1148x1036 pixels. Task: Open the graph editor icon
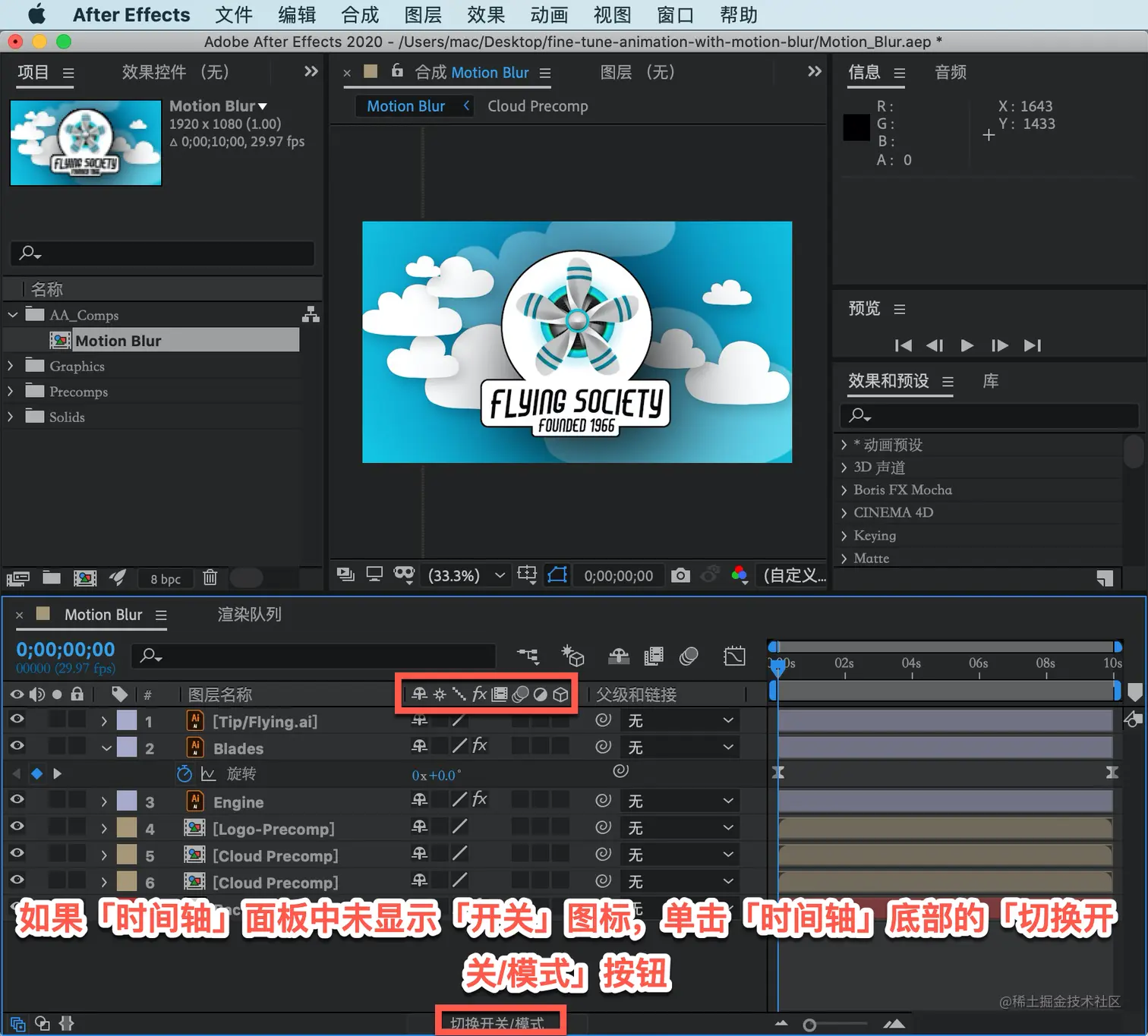(x=735, y=656)
